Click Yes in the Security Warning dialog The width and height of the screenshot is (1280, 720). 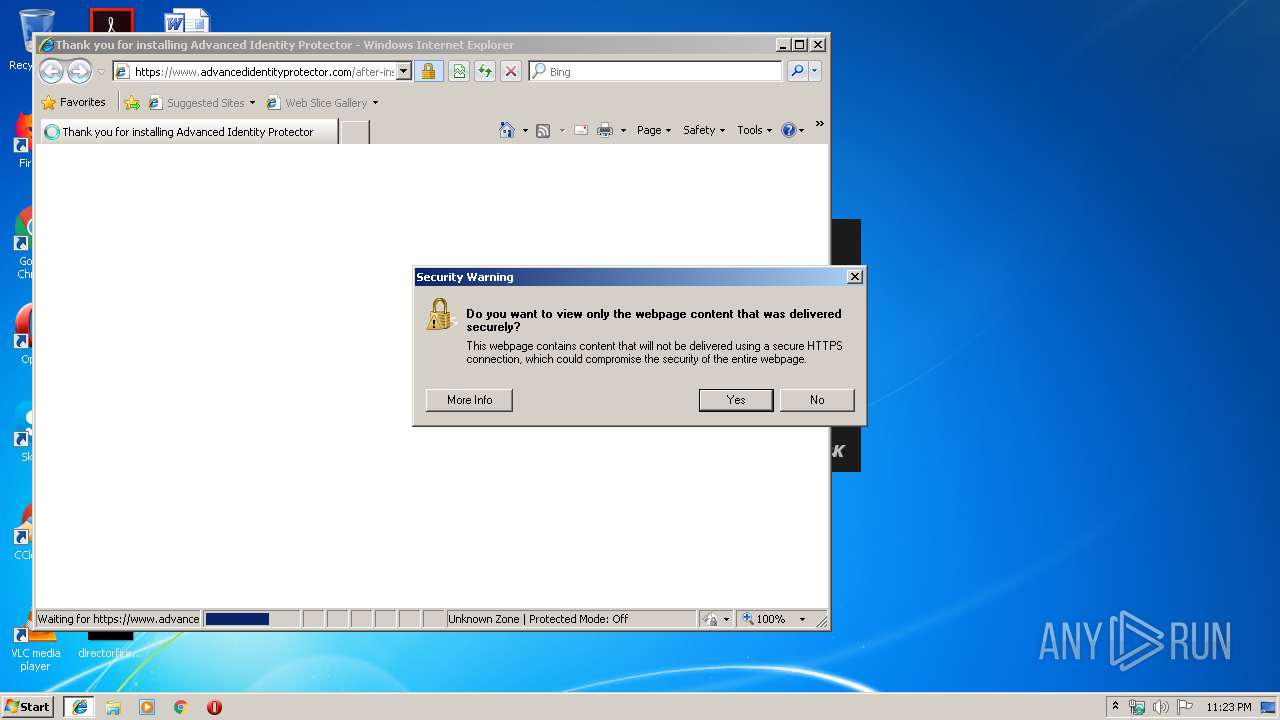tap(736, 400)
